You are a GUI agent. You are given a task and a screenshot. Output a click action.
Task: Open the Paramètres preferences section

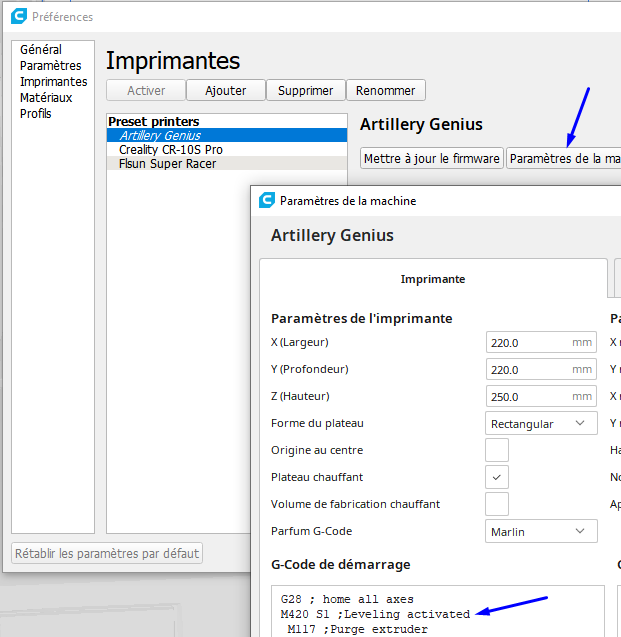coord(50,65)
